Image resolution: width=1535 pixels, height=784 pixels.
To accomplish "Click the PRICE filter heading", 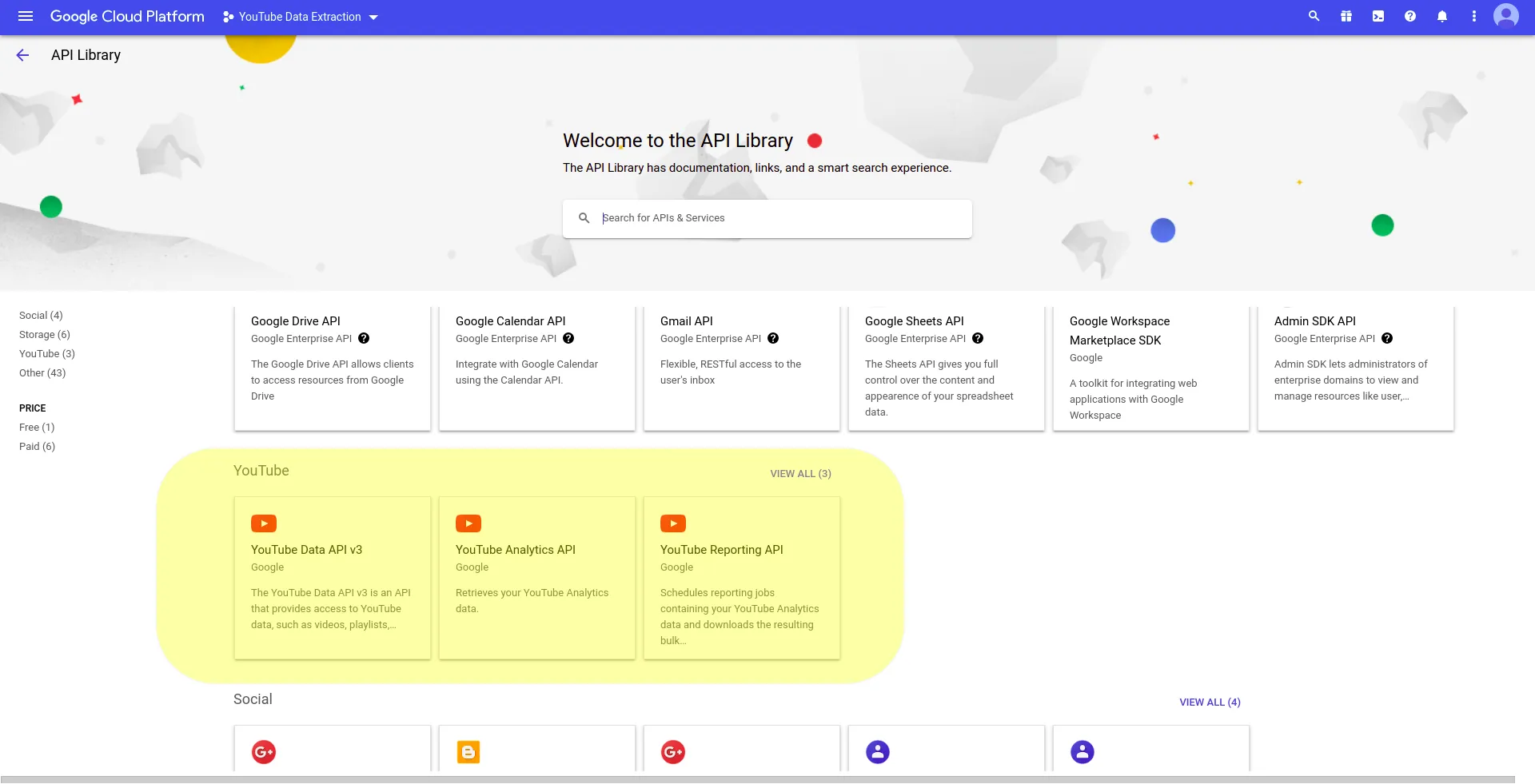I will (33, 408).
